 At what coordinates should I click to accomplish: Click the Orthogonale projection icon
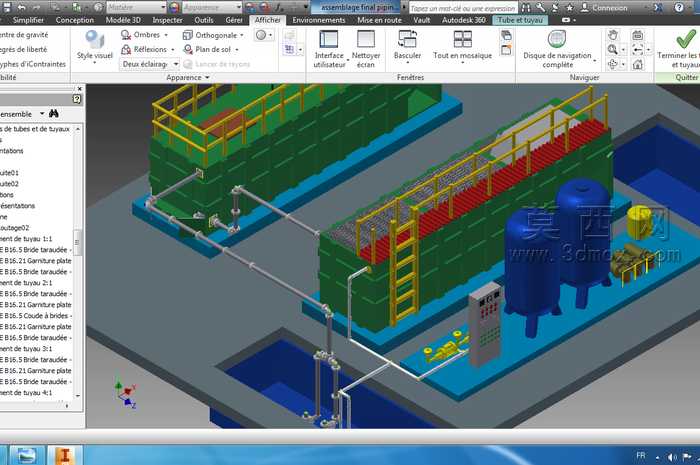click(188, 35)
